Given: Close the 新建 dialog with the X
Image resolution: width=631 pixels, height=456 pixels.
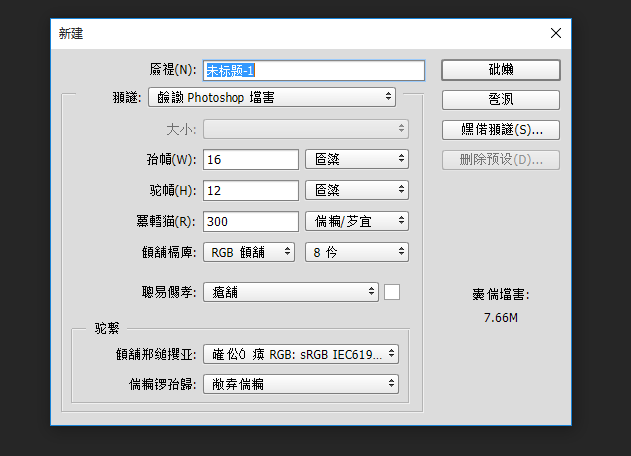Looking at the screenshot, I should [556, 33].
